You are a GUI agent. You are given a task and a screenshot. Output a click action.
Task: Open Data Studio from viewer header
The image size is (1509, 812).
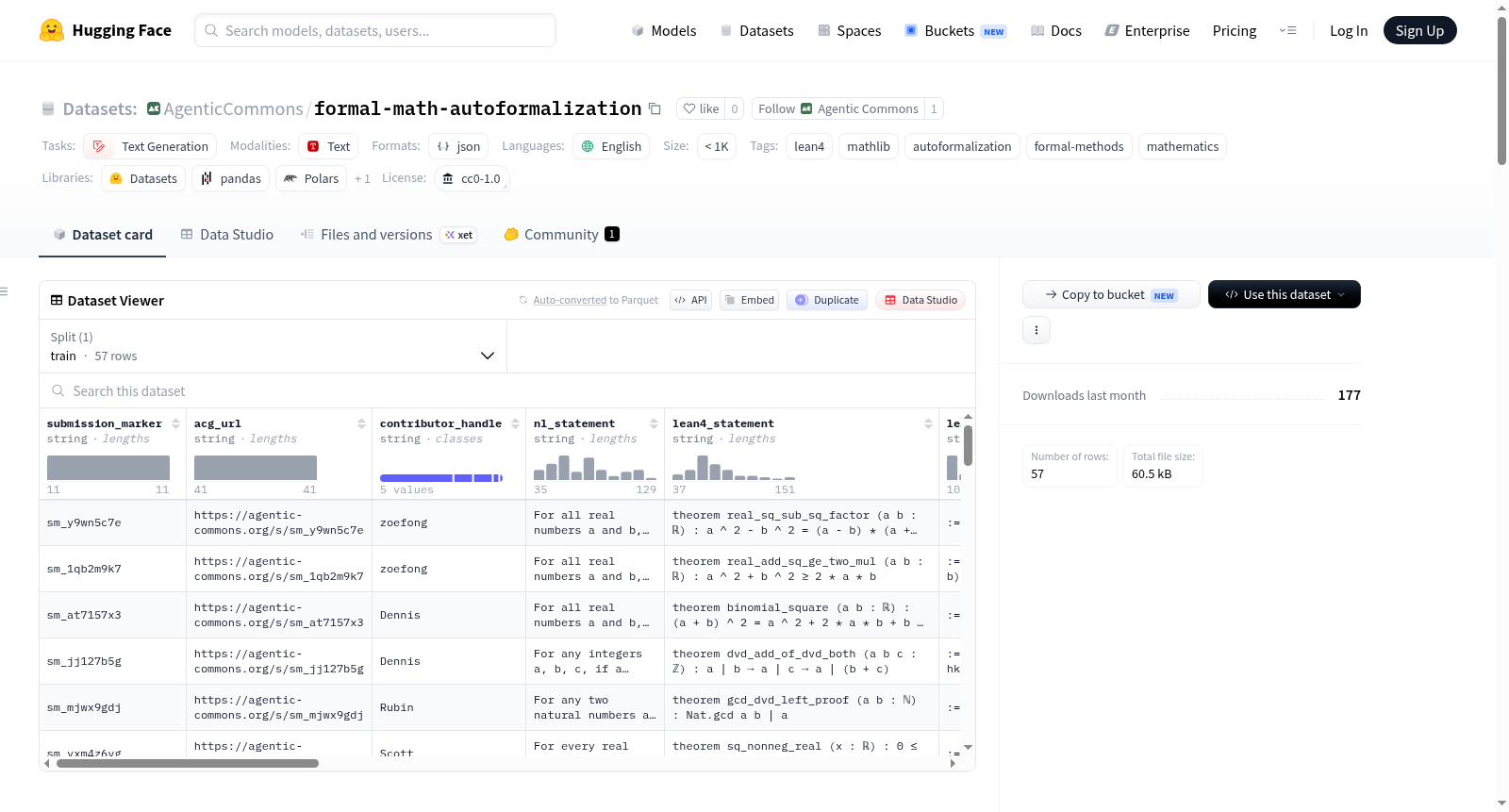click(920, 300)
